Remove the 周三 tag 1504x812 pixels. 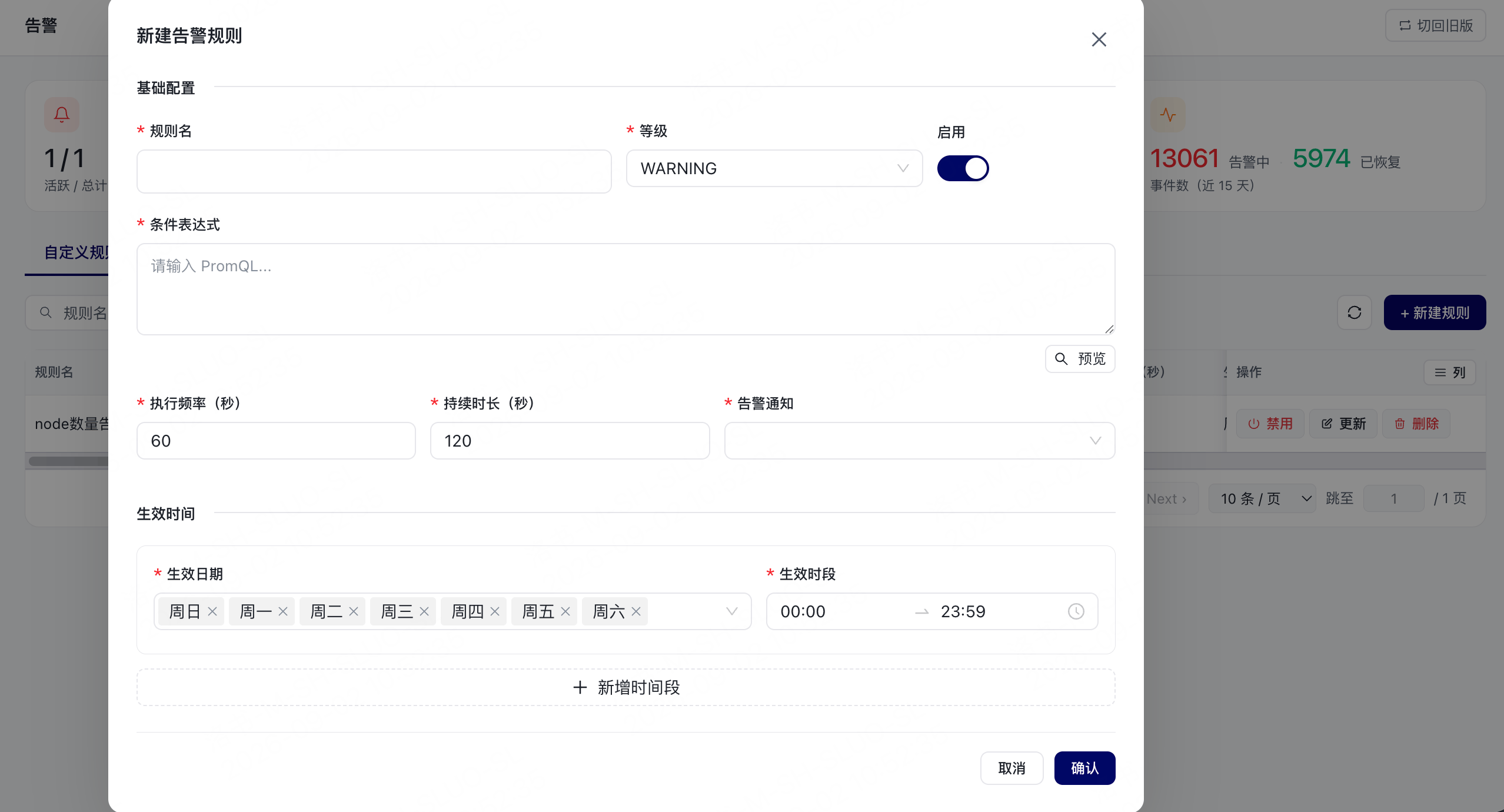tap(424, 612)
